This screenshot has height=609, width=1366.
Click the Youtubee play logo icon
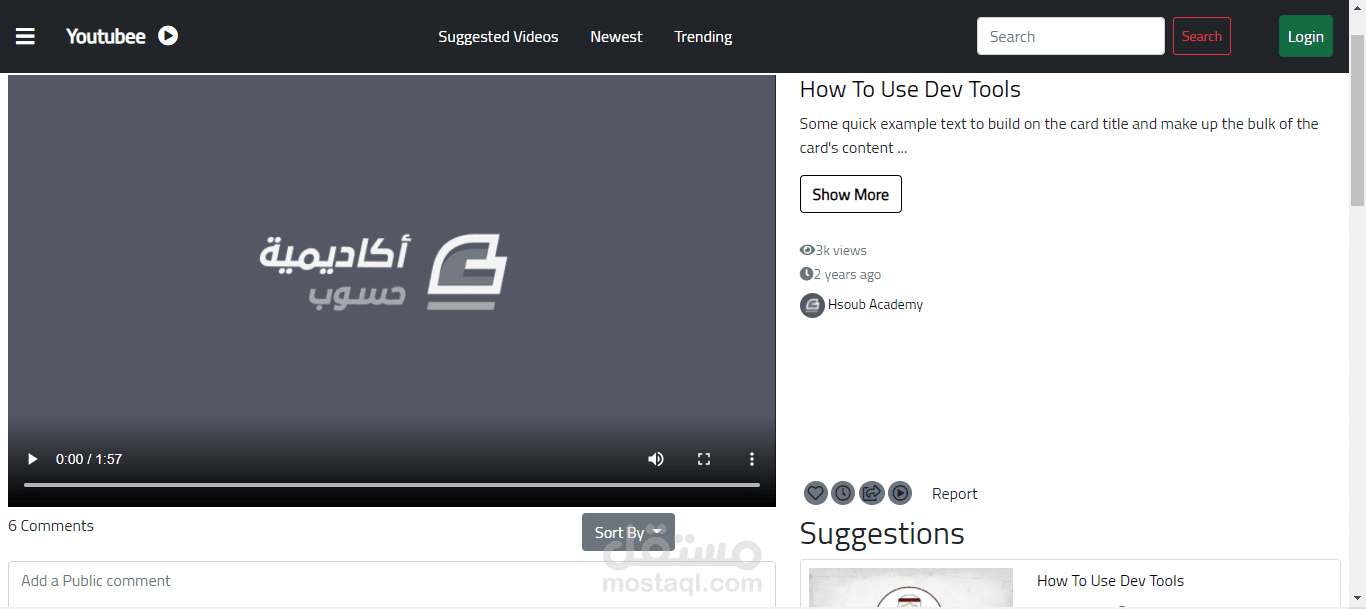(168, 36)
